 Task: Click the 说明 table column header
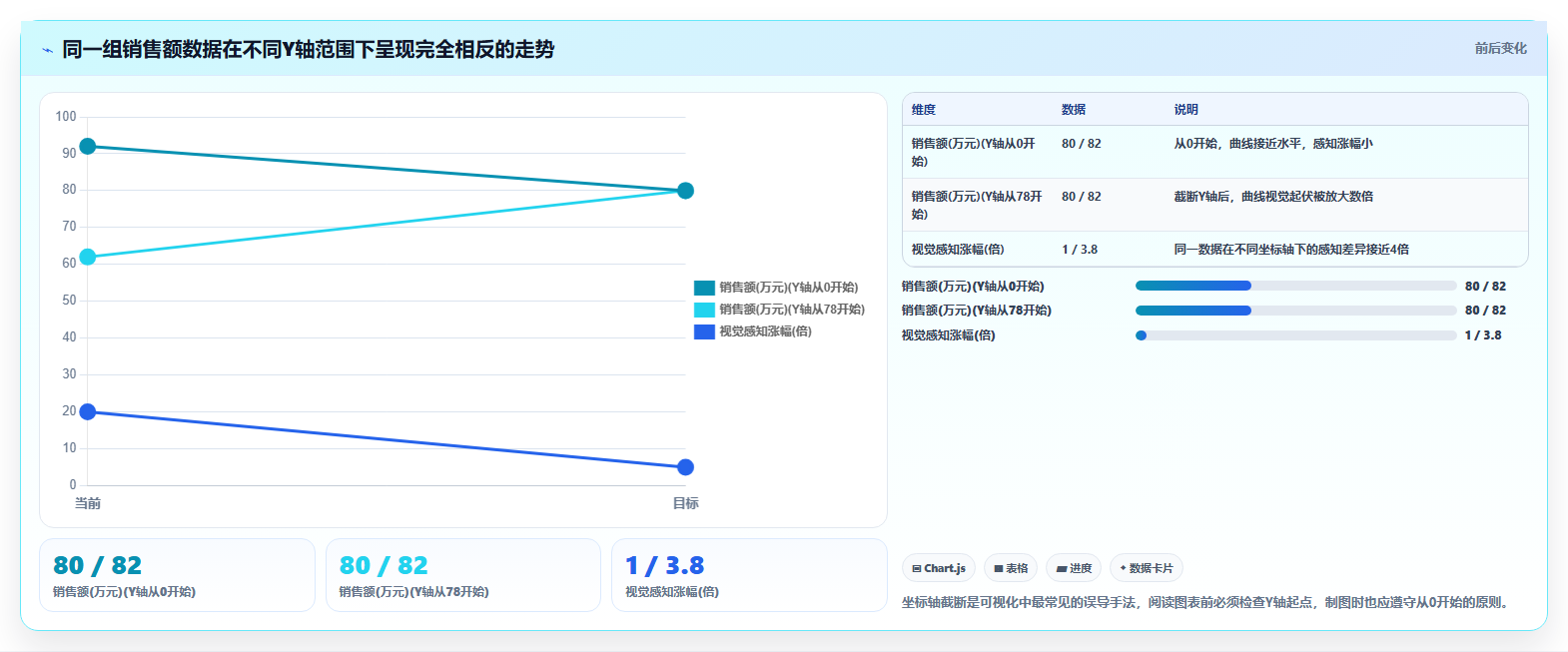tap(1186, 110)
